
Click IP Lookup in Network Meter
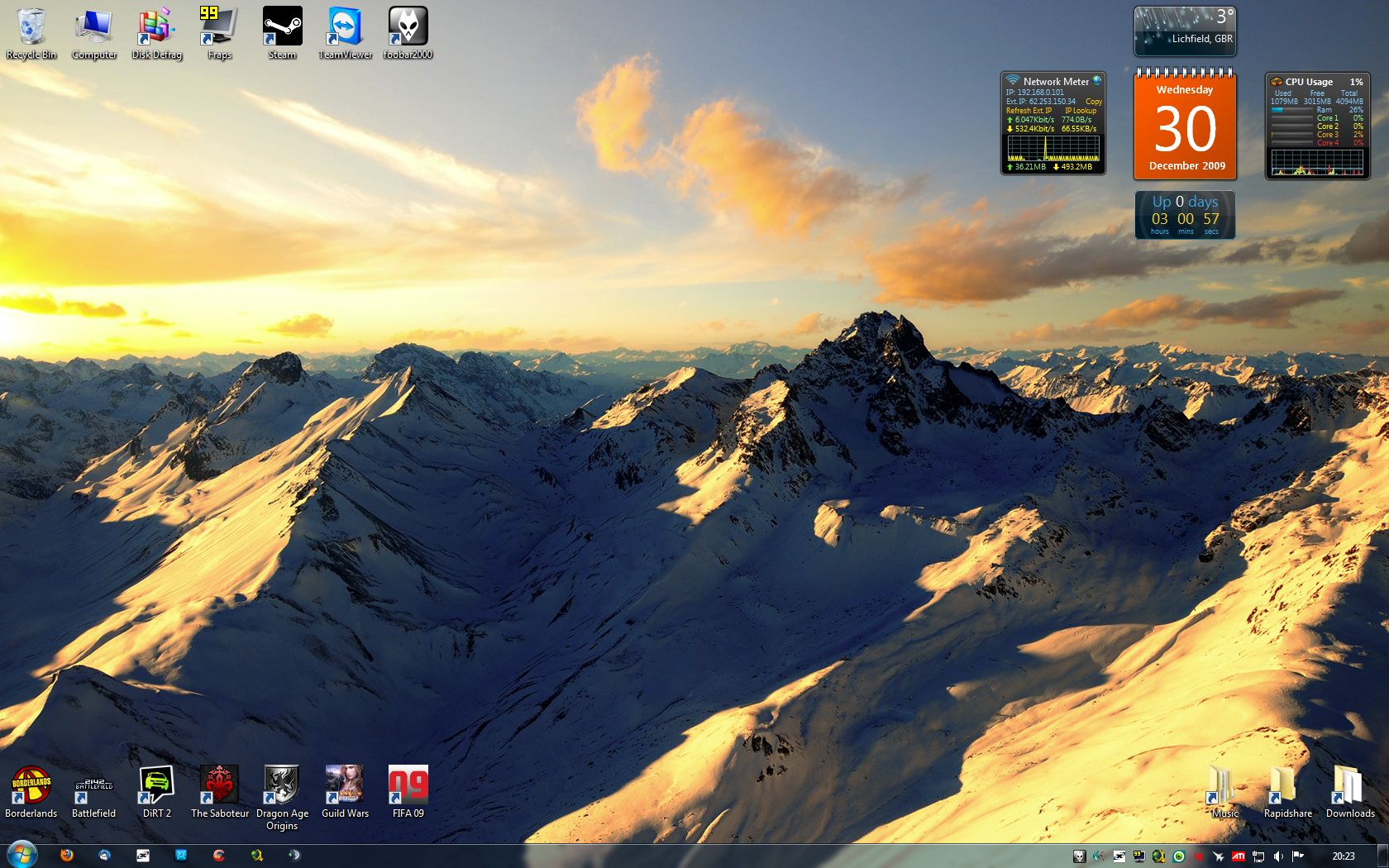pos(1080,111)
